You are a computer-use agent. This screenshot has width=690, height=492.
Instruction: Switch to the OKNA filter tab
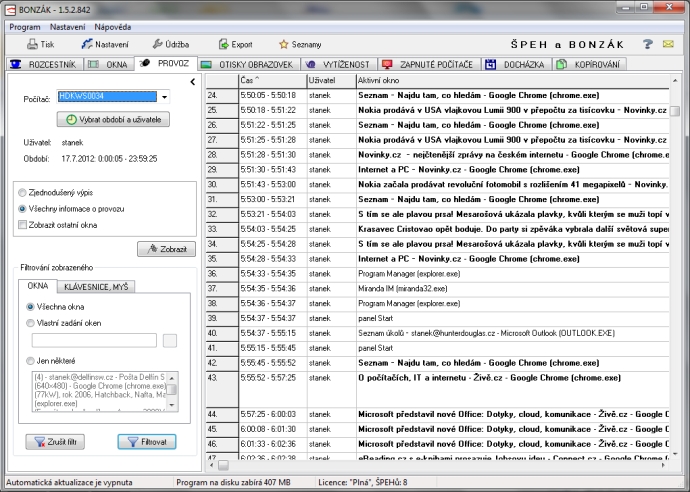point(38,286)
